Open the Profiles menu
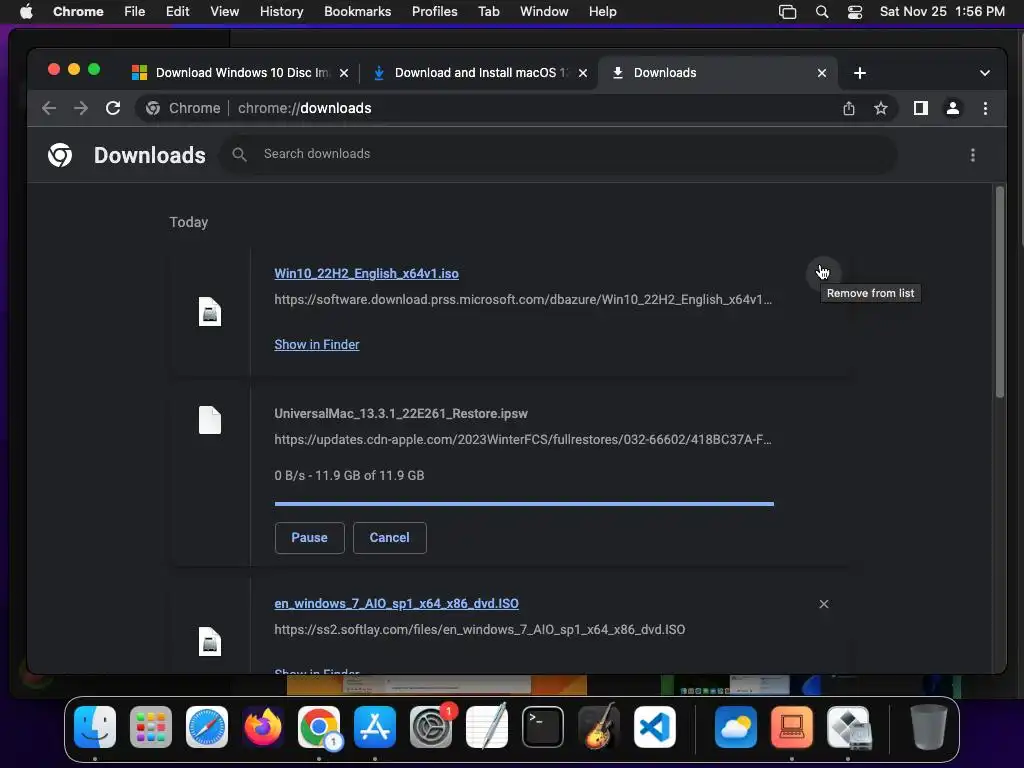1024x768 pixels. (x=434, y=12)
